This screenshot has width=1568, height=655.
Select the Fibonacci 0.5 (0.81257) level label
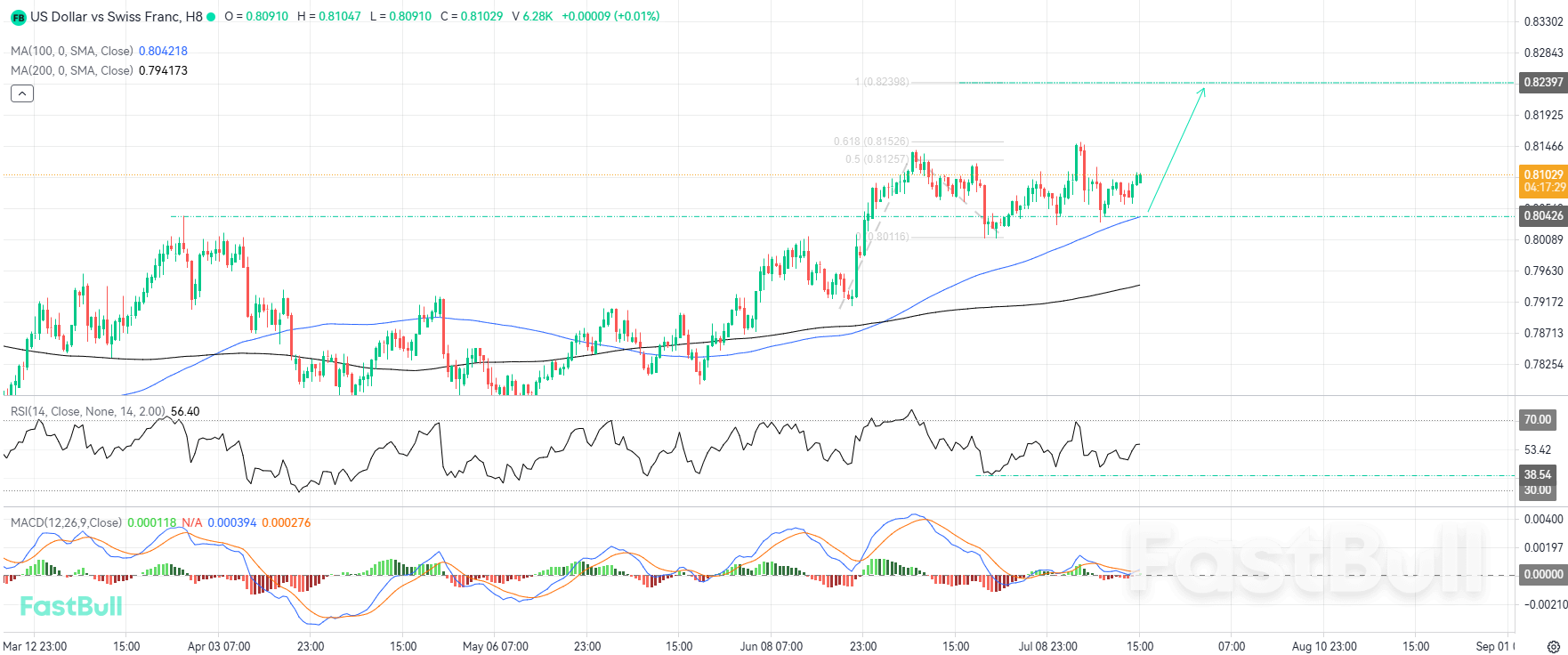(x=877, y=159)
